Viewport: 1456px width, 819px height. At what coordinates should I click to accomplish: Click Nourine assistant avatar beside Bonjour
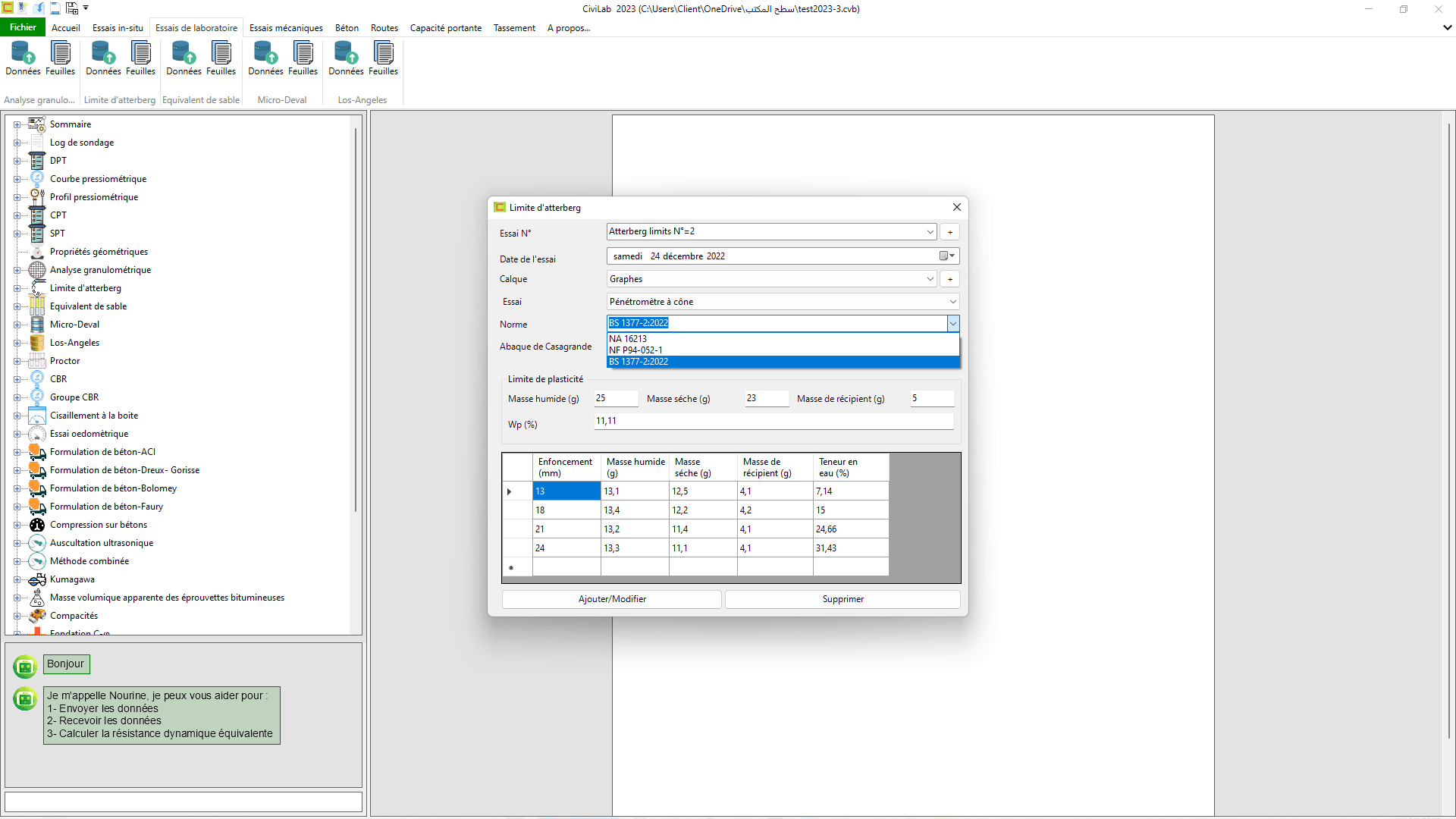coord(25,667)
